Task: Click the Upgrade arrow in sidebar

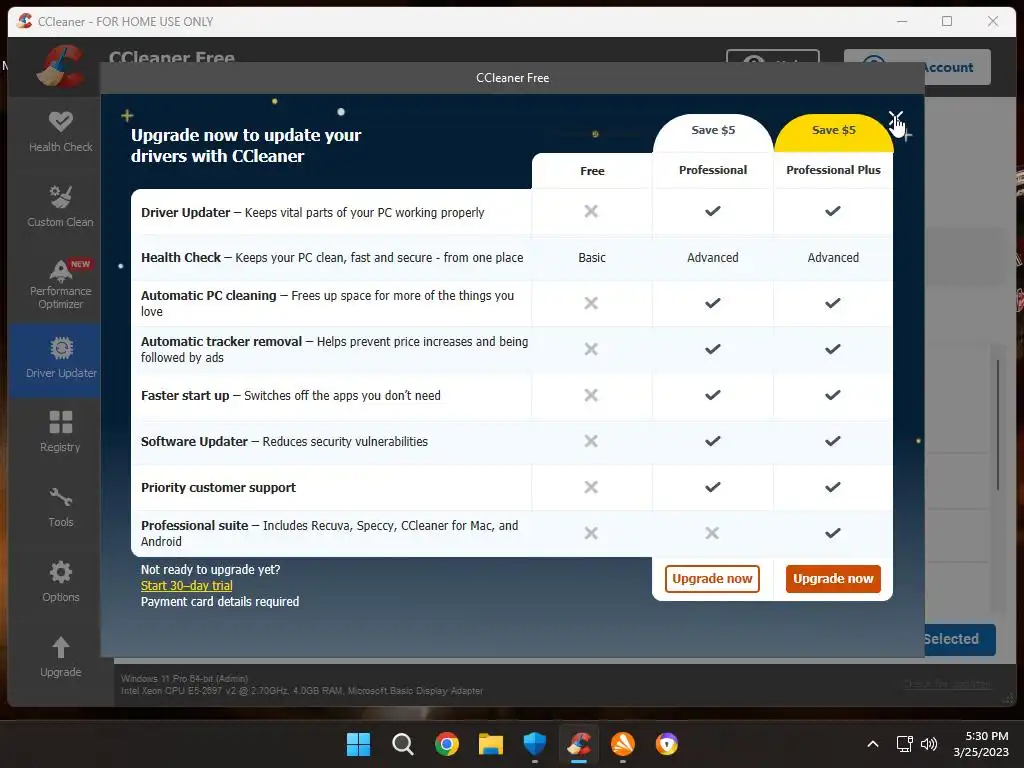Action: [61, 657]
